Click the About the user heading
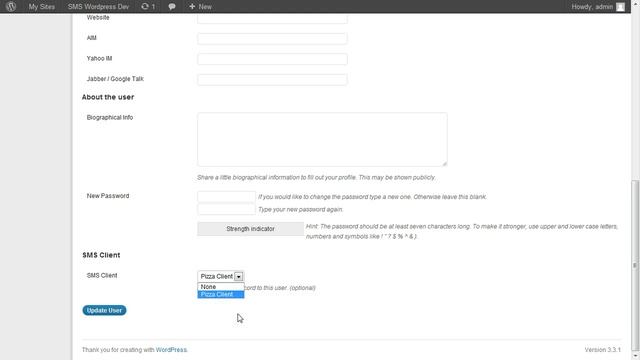 click(108, 97)
